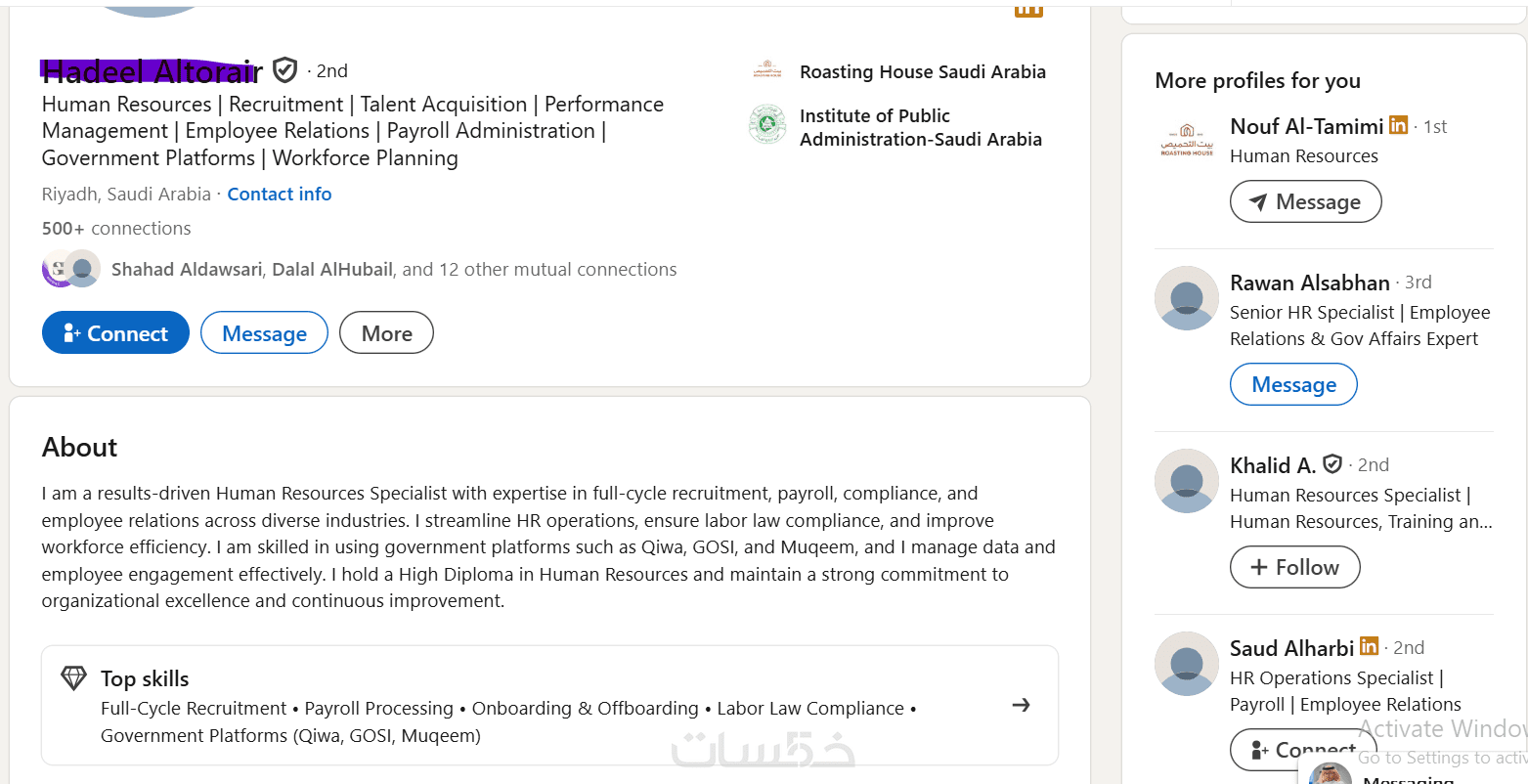Follow Khalid A. from suggested profiles
This screenshot has height=784, width=1528.
click(x=1294, y=567)
